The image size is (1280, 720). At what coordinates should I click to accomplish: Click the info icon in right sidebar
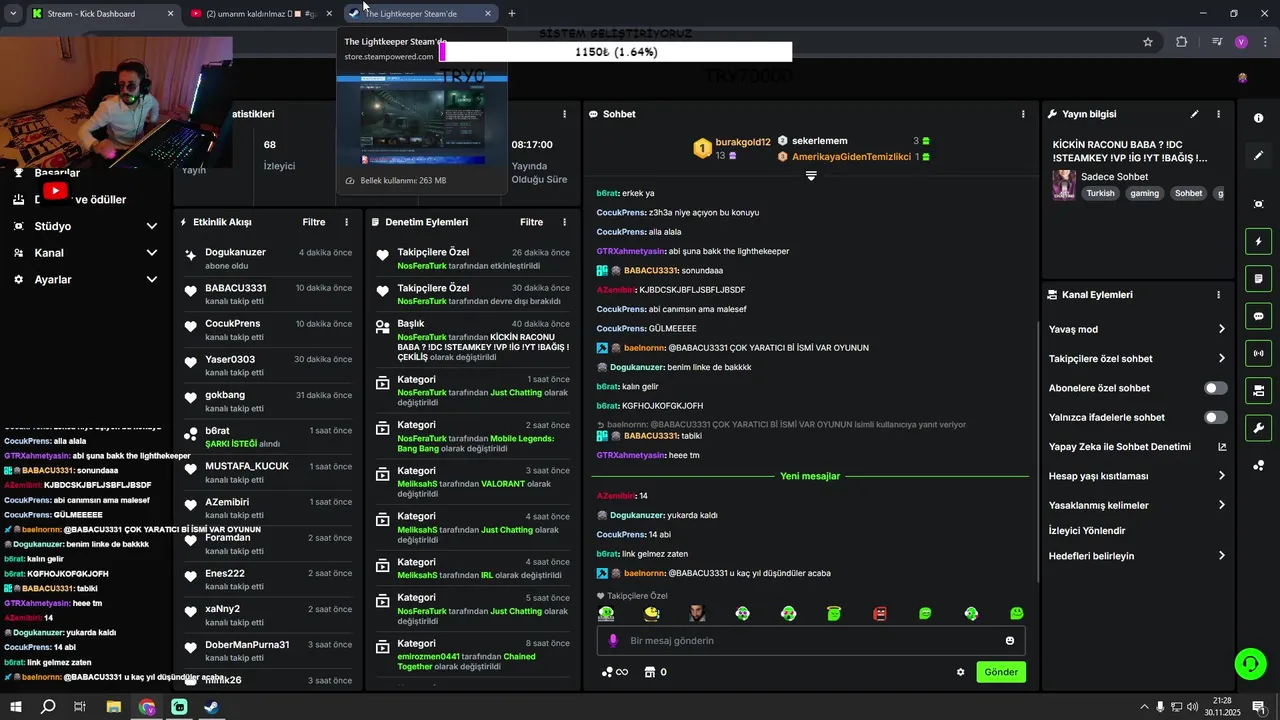click(x=1258, y=118)
